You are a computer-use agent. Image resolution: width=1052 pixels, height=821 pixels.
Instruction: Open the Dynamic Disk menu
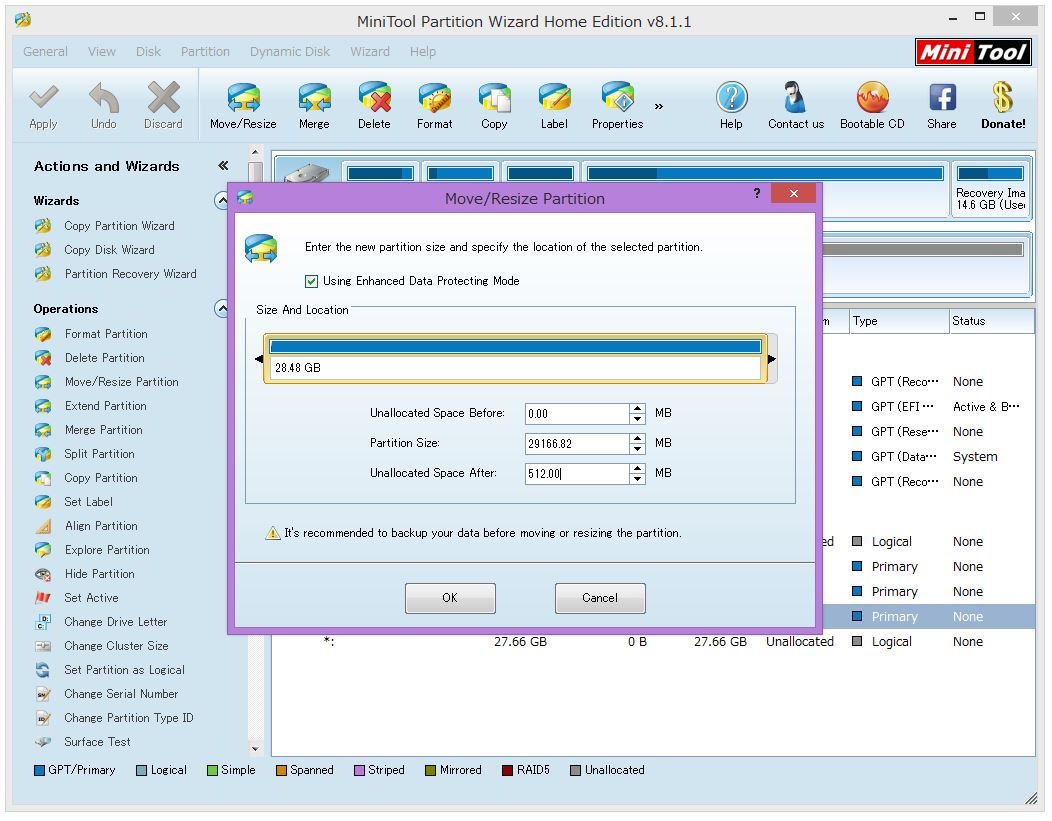coord(289,52)
